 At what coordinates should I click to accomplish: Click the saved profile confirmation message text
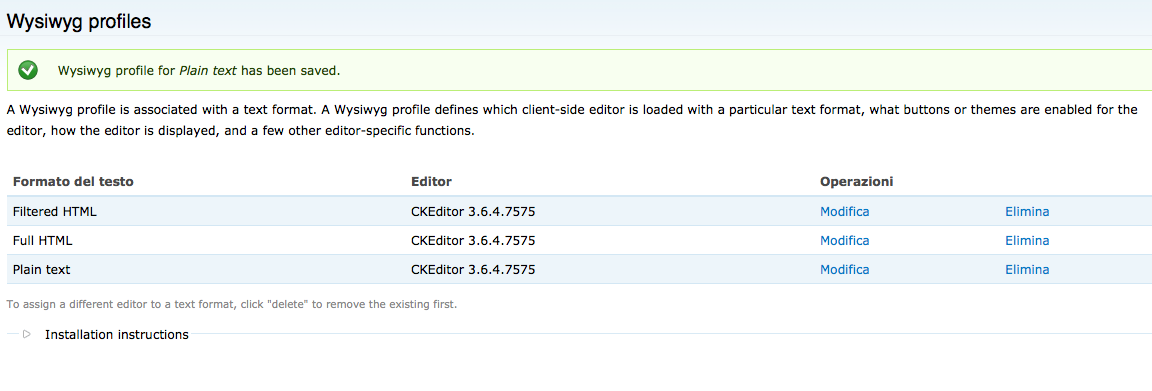[199, 71]
